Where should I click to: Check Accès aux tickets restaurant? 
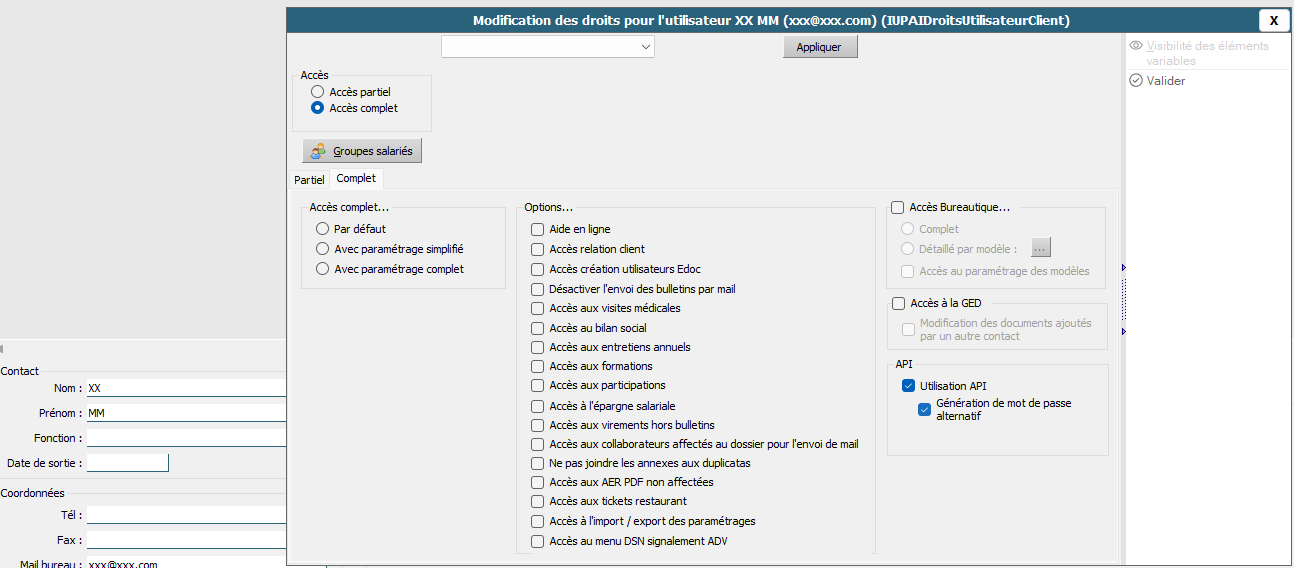[538, 501]
